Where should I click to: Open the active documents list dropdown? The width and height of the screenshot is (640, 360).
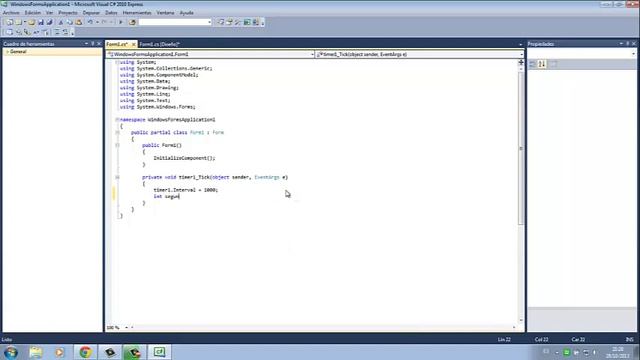click(x=520, y=44)
